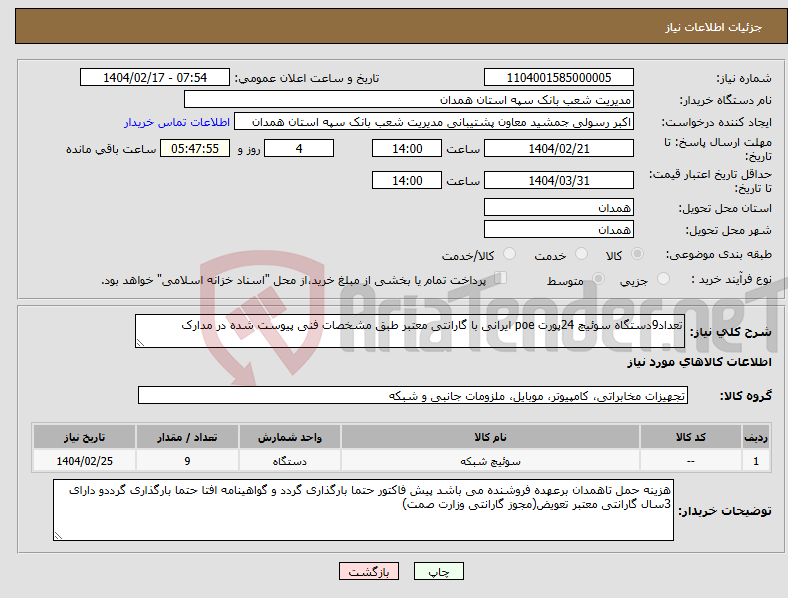Click the کد کالا column header
The image size is (788, 598).
(691, 437)
